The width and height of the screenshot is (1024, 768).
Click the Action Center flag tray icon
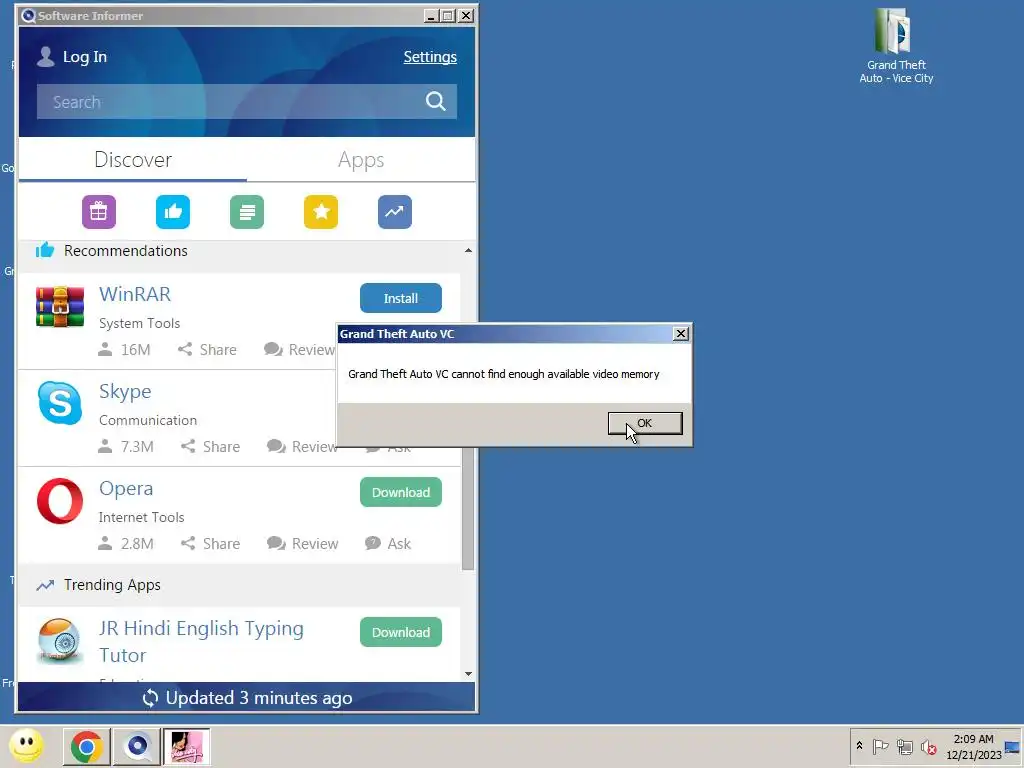click(880, 746)
